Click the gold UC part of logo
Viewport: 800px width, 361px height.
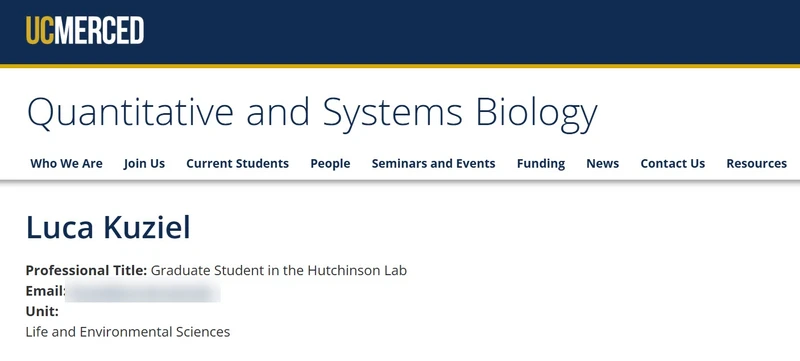pyautogui.click(x=39, y=31)
